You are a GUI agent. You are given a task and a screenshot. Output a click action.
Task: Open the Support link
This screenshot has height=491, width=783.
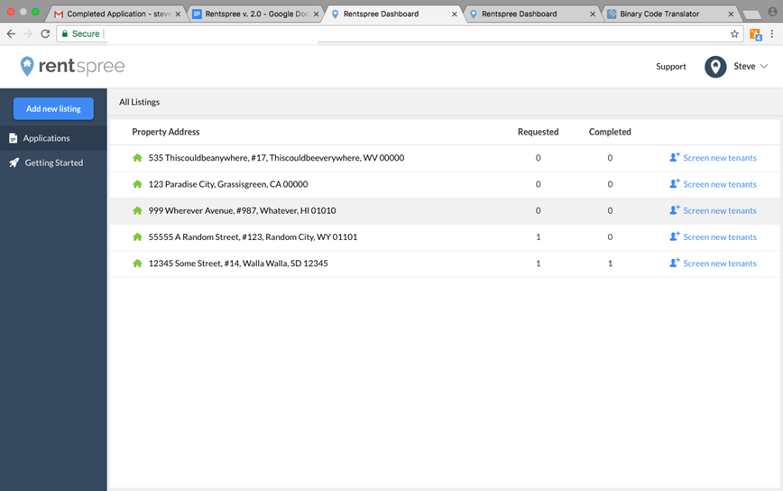(x=671, y=66)
